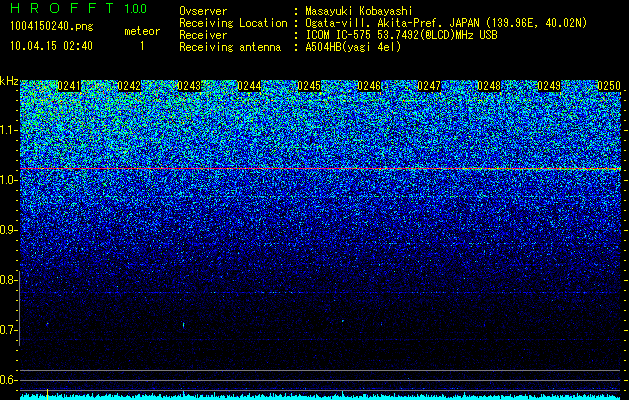Click the 1.1 kHz axis label
The width and height of the screenshot is (629, 400).
(x=8, y=130)
